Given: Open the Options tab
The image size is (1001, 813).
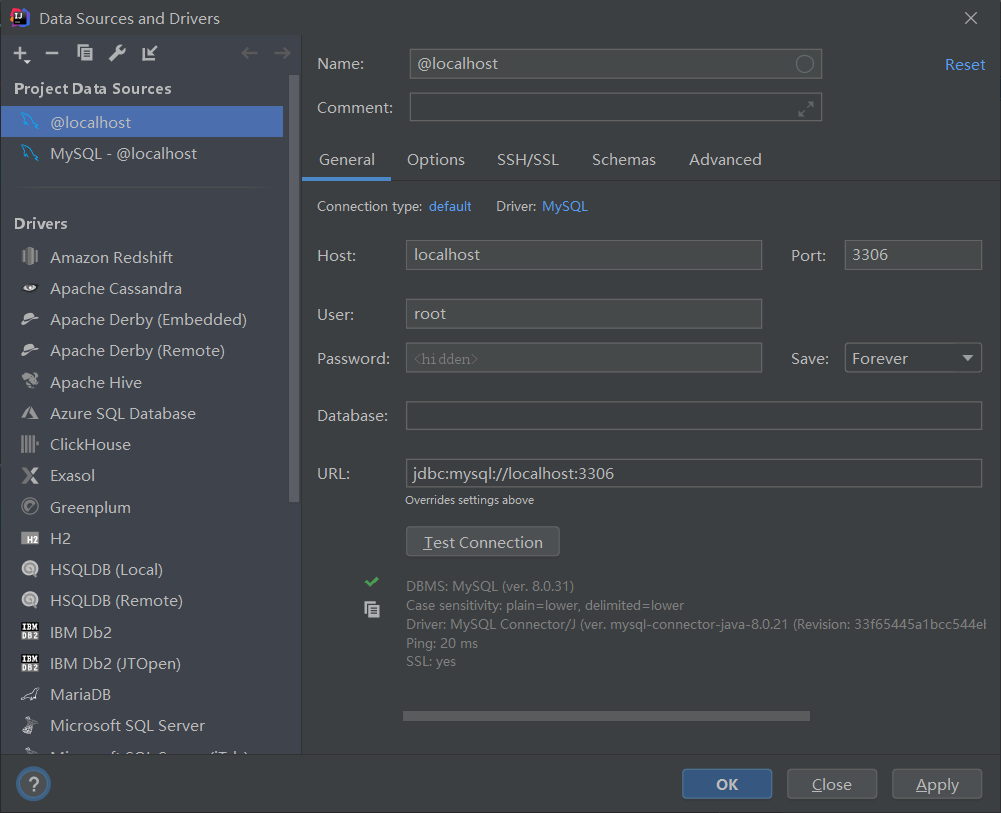Looking at the screenshot, I should point(436,160).
